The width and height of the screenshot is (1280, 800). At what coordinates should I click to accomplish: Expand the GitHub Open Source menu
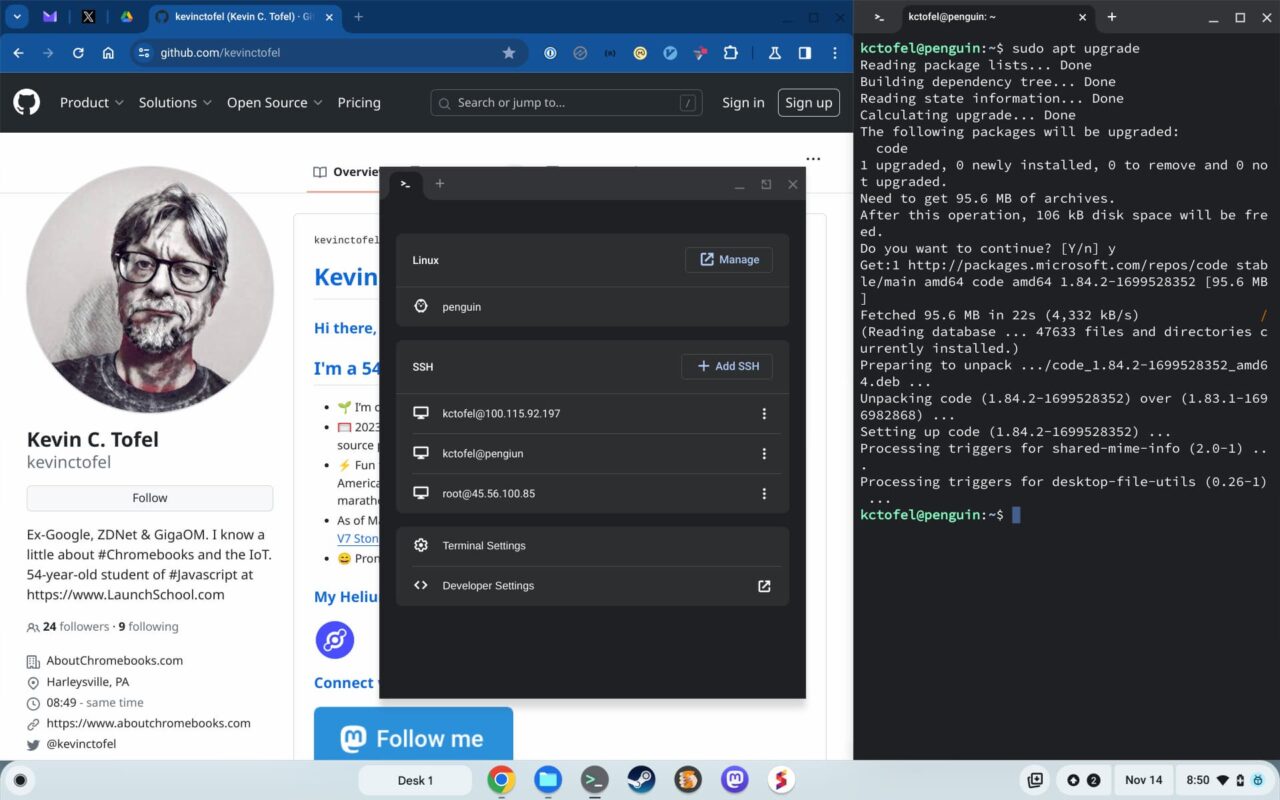point(274,102)
